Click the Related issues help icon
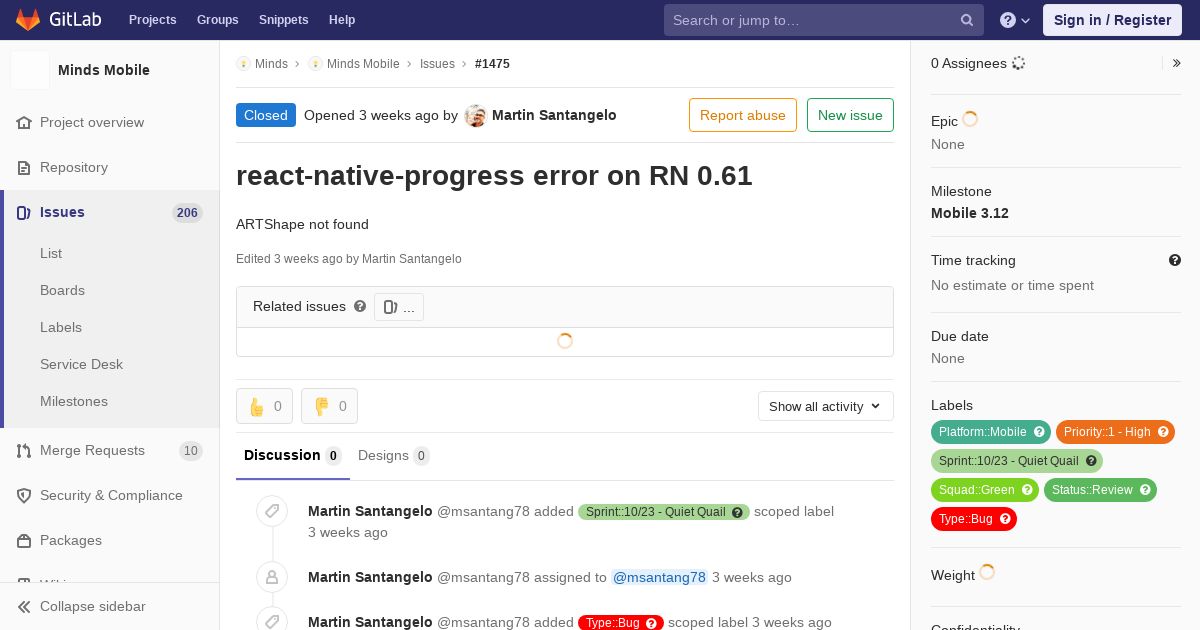Viewport: 1200px width, 630px height. coord(360,306)
